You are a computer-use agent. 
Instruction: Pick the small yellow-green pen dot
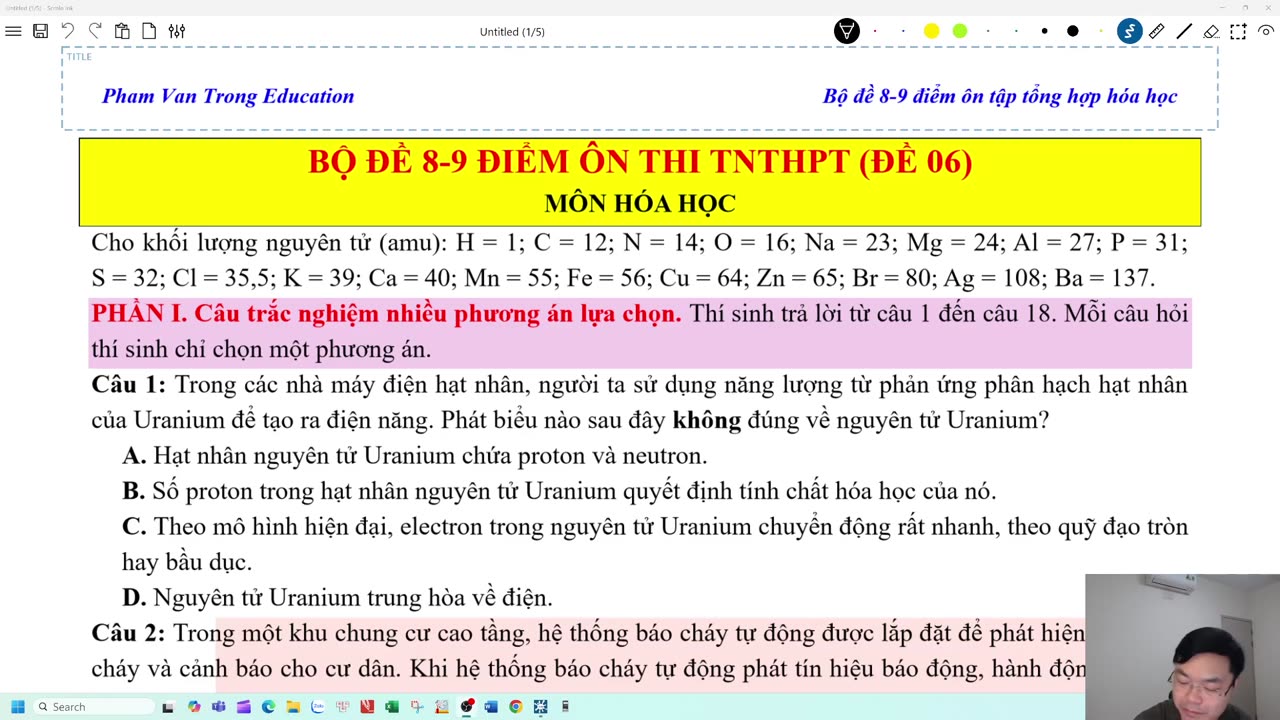[1101, 31]
